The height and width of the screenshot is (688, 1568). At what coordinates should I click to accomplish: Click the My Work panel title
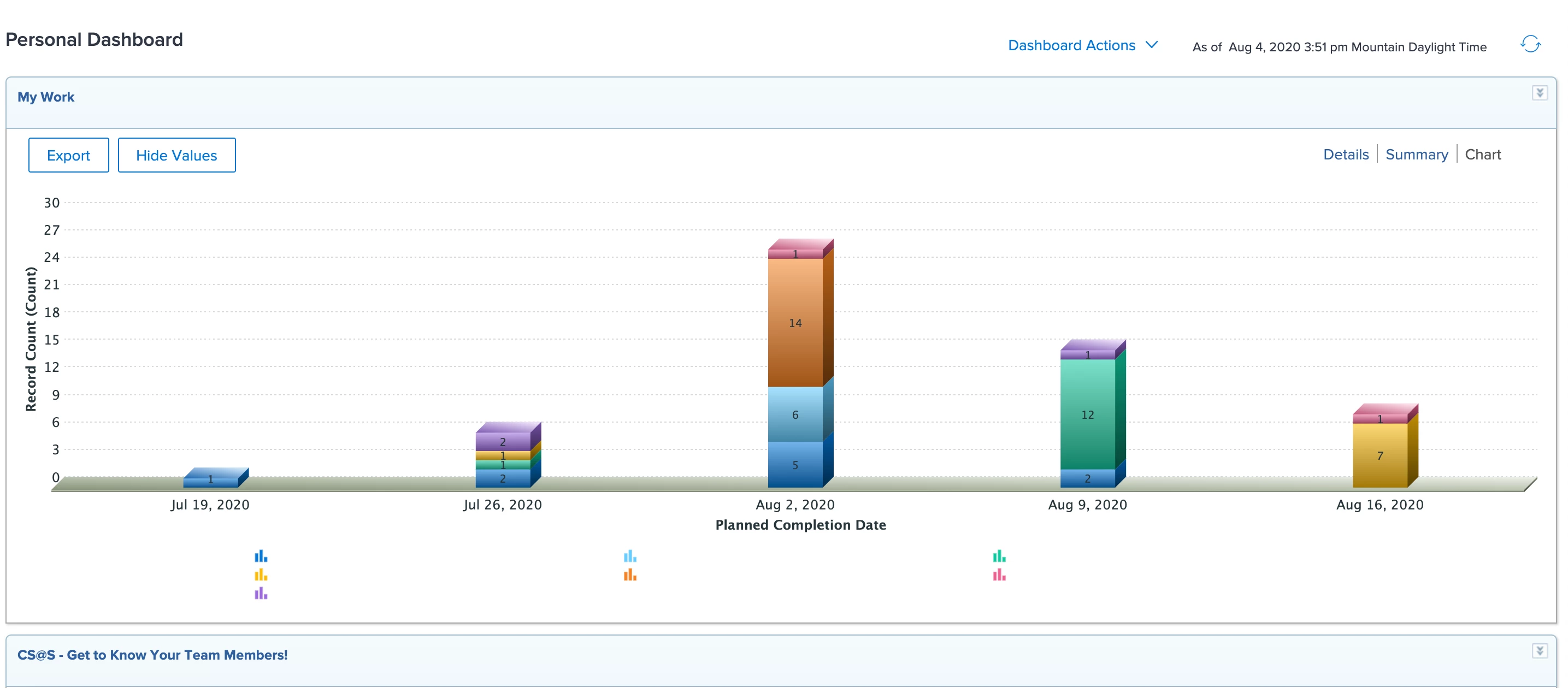point(46,97)
